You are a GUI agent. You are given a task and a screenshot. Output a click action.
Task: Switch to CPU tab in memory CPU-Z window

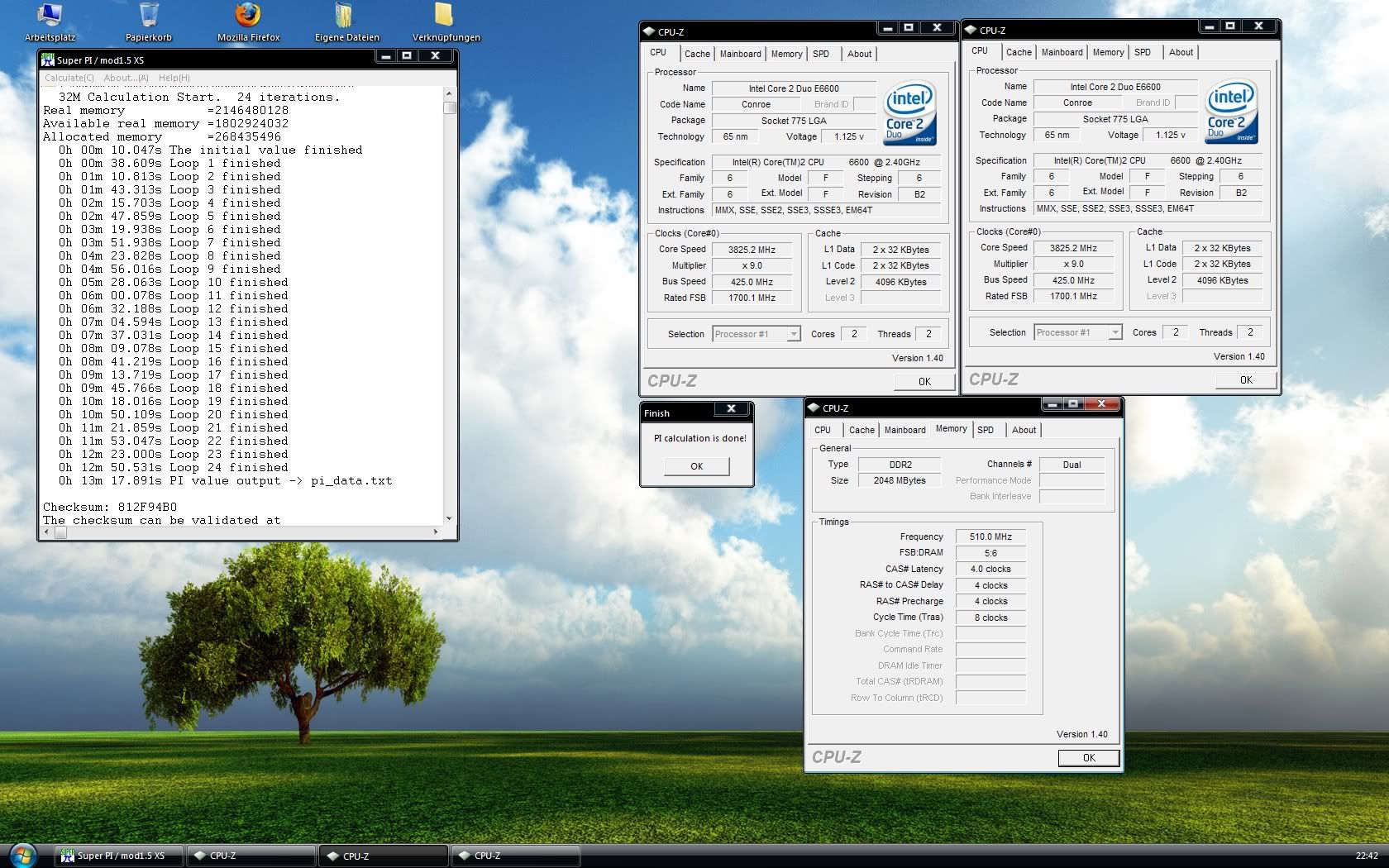pyautogui.click(x=823, y=430)
